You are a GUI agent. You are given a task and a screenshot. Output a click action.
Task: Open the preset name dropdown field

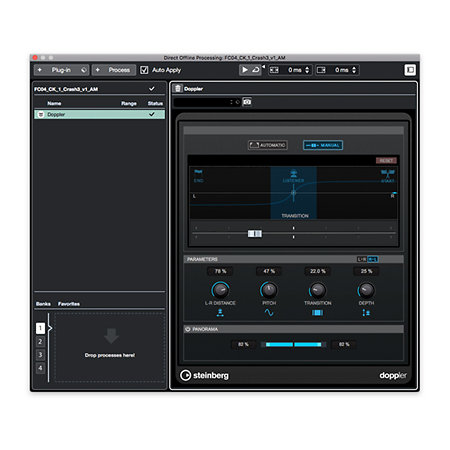(x=202, y=102)
